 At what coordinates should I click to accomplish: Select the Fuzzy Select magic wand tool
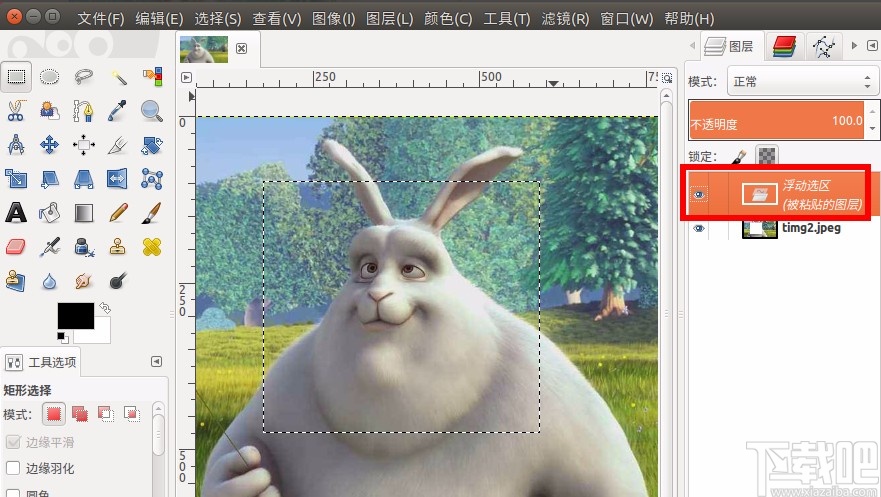pos(118,76)
